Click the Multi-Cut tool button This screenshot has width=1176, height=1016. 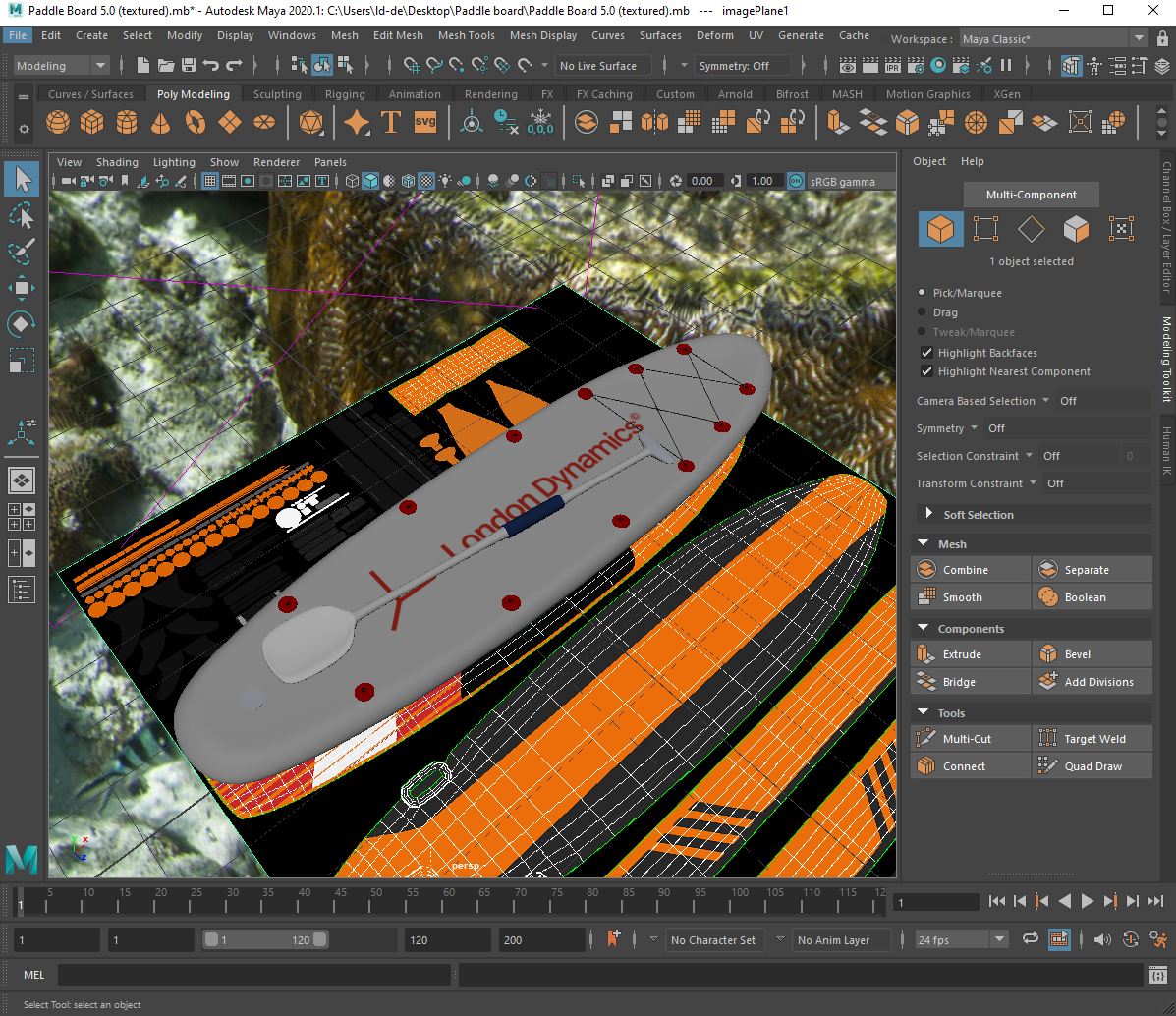(972, 738)
